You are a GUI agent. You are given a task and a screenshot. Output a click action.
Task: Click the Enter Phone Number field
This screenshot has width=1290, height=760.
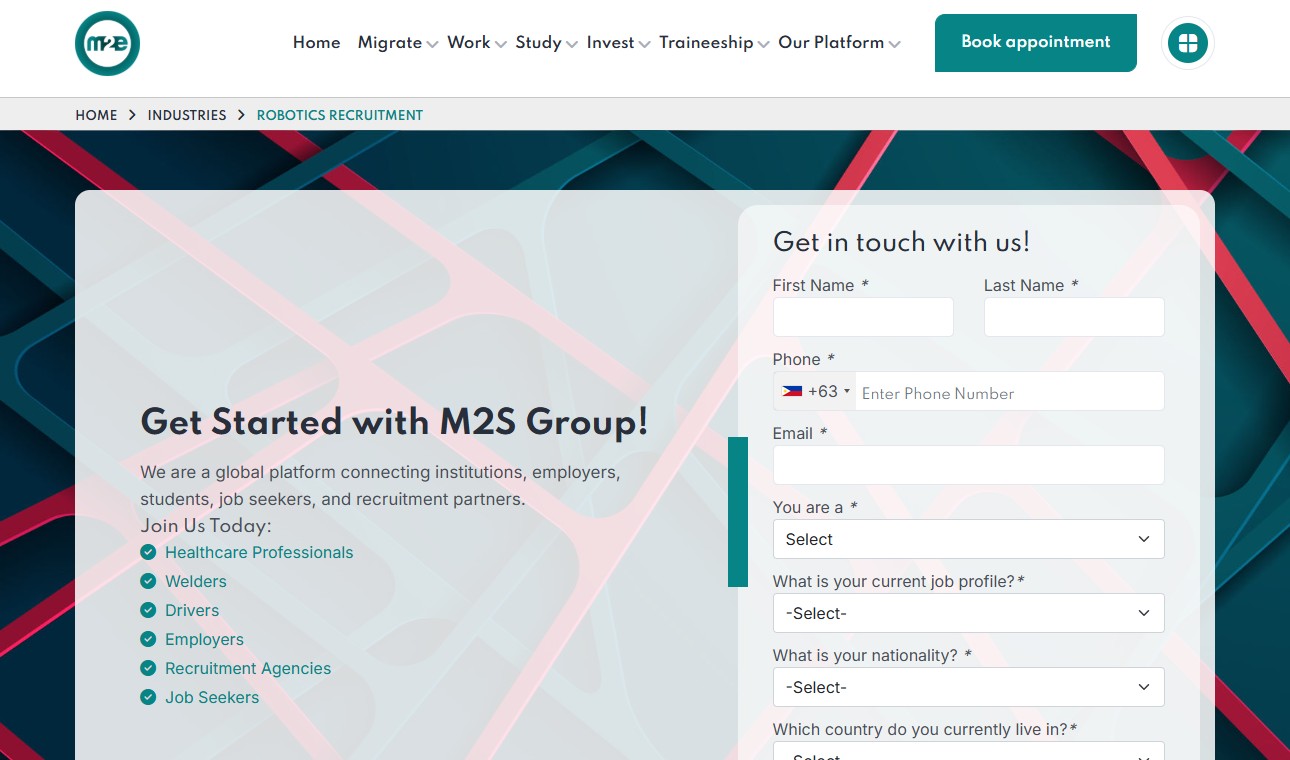[1010, 391]
